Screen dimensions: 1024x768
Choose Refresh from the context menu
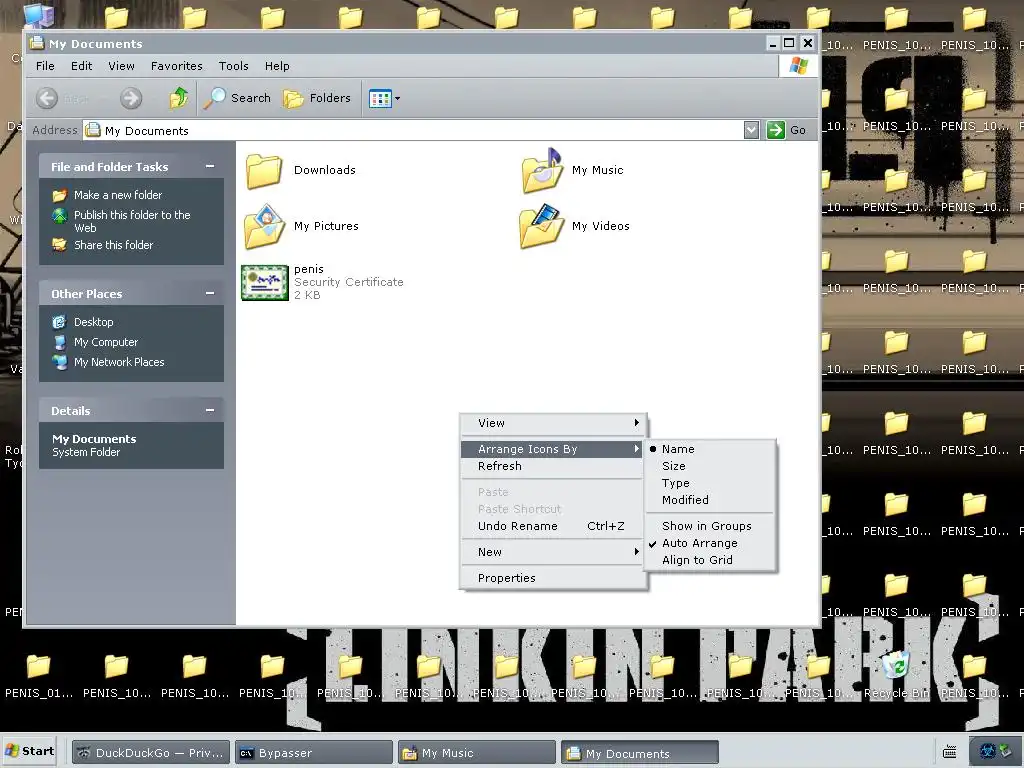click(x=553, y=466)
